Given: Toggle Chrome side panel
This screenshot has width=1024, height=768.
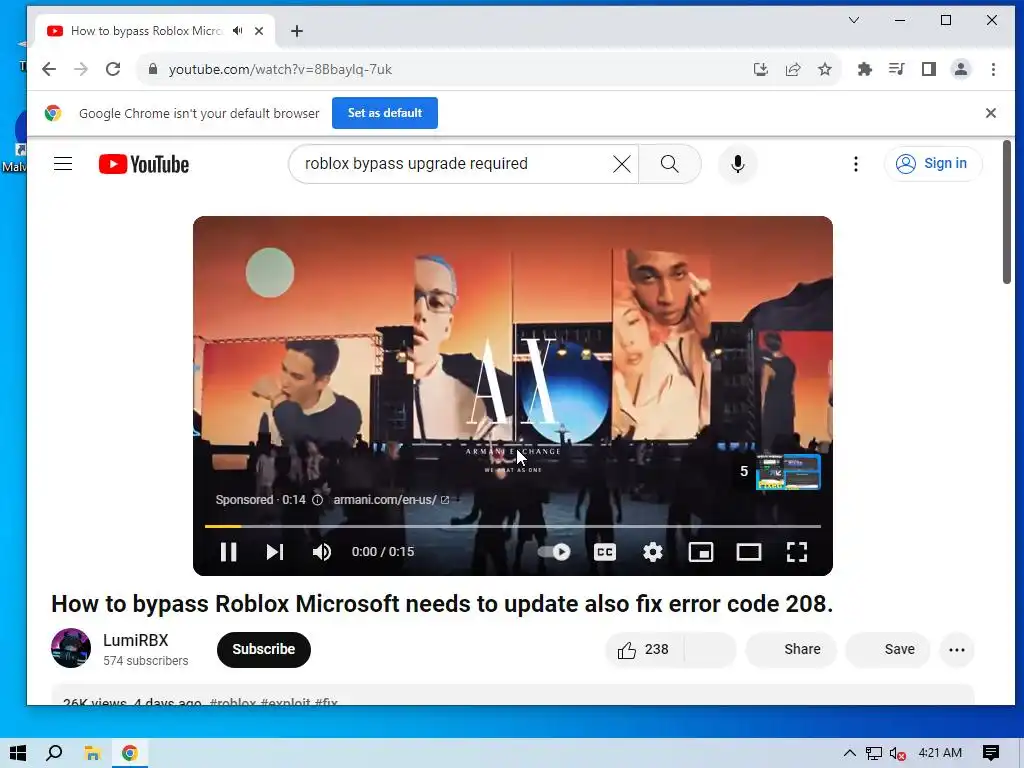Looking at the screenshot, I should [x=929, y=69].
